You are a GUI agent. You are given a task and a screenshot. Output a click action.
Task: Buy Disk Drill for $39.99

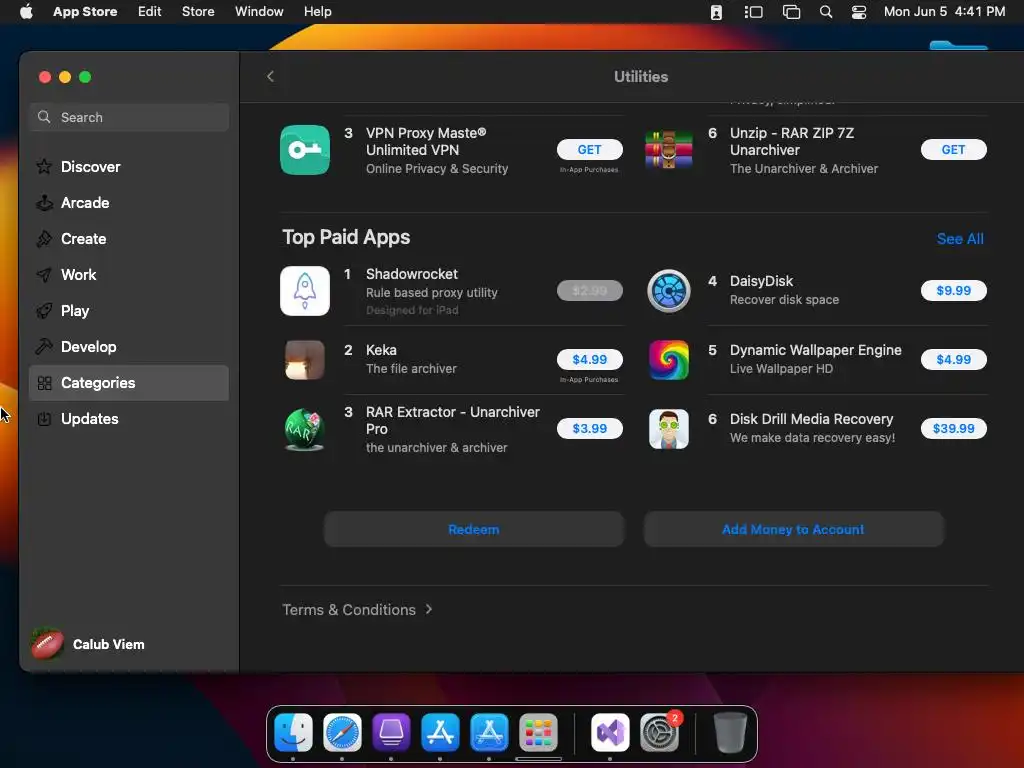953,428
